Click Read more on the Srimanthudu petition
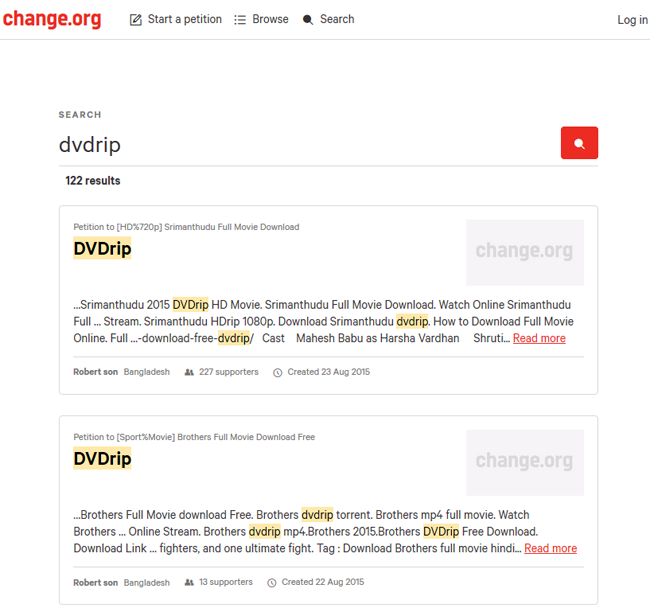This screenshot has width=650, height=608. (x=539, y=338)
